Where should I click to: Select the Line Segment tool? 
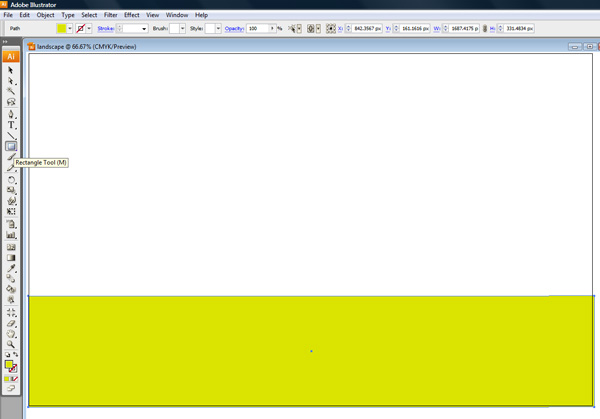click(x=11, y=135)
